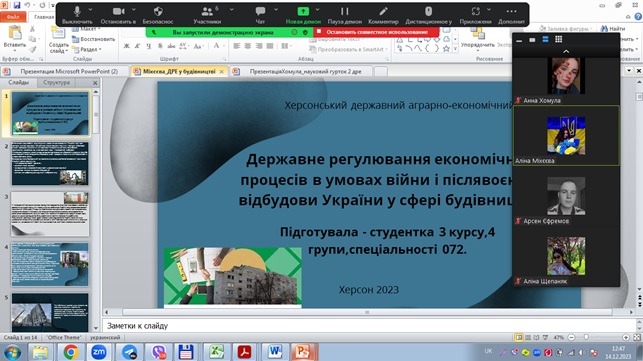
Task: Collapse video panel using up chevron
Action: click(x=566, y=52)
